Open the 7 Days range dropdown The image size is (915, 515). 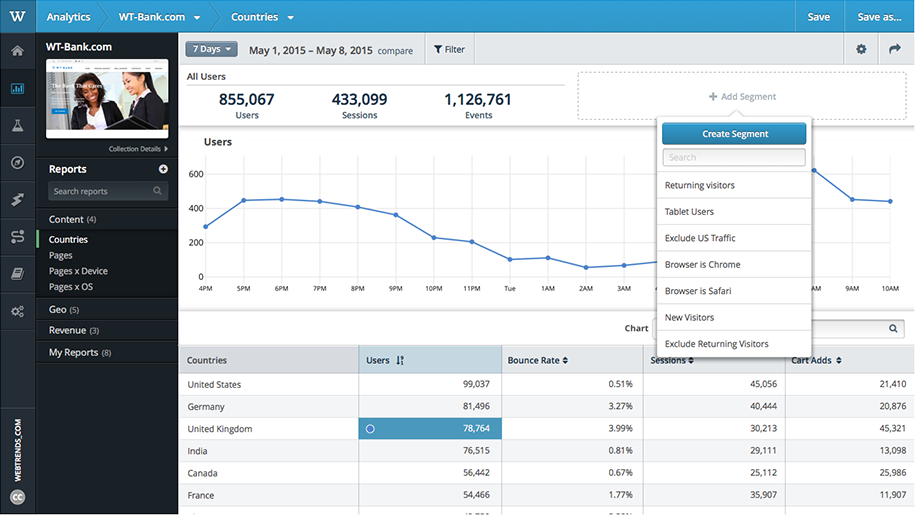(x=211, y=49)
